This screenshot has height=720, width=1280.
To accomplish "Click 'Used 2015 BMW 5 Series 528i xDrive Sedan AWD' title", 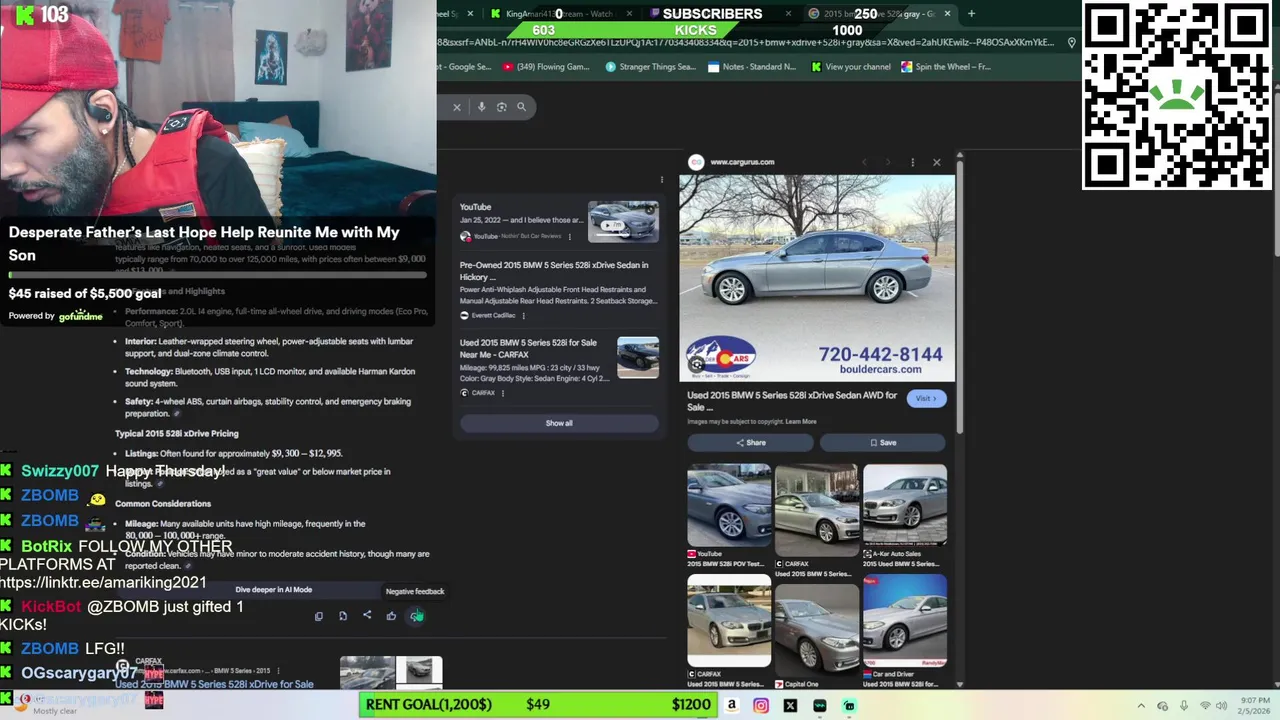I will [792, 401].
